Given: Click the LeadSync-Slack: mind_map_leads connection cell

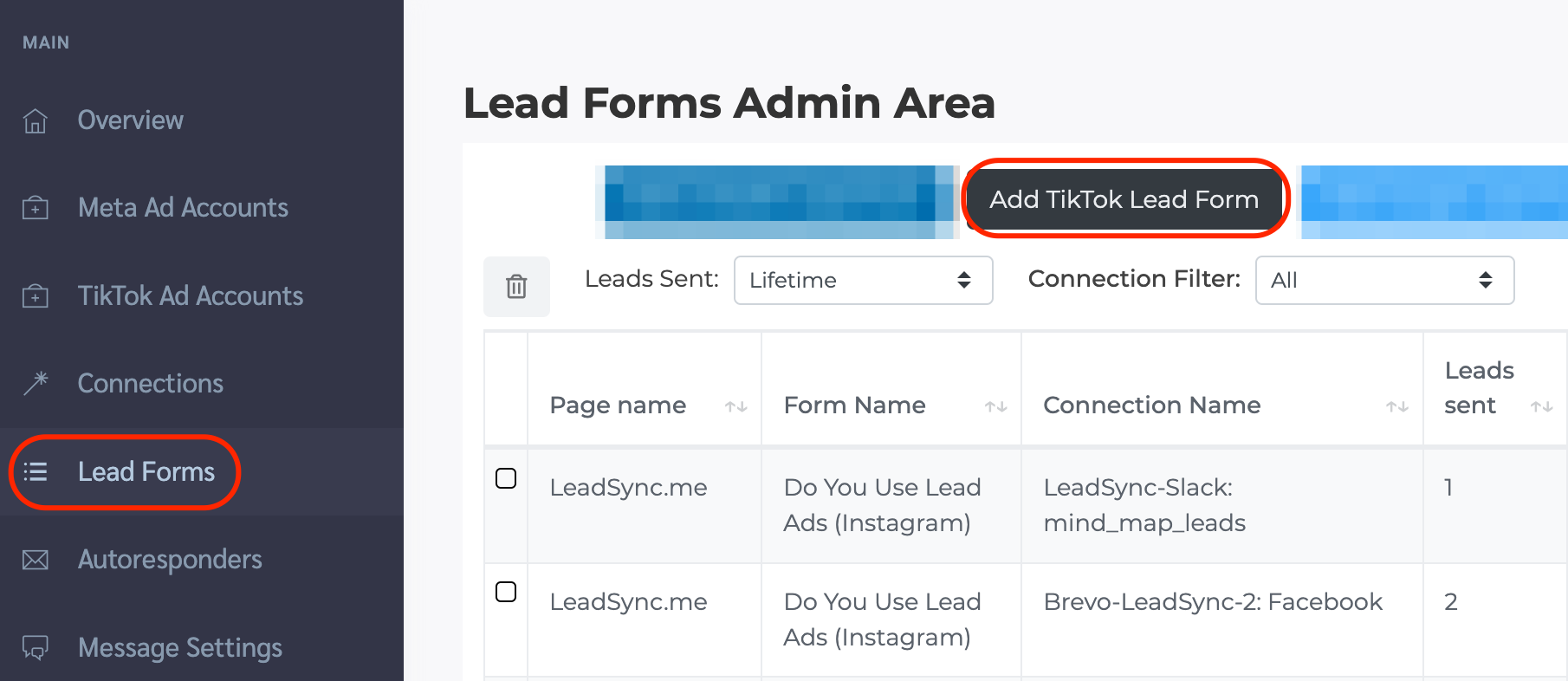Looking at the screenshot, I should point(1144,505).
